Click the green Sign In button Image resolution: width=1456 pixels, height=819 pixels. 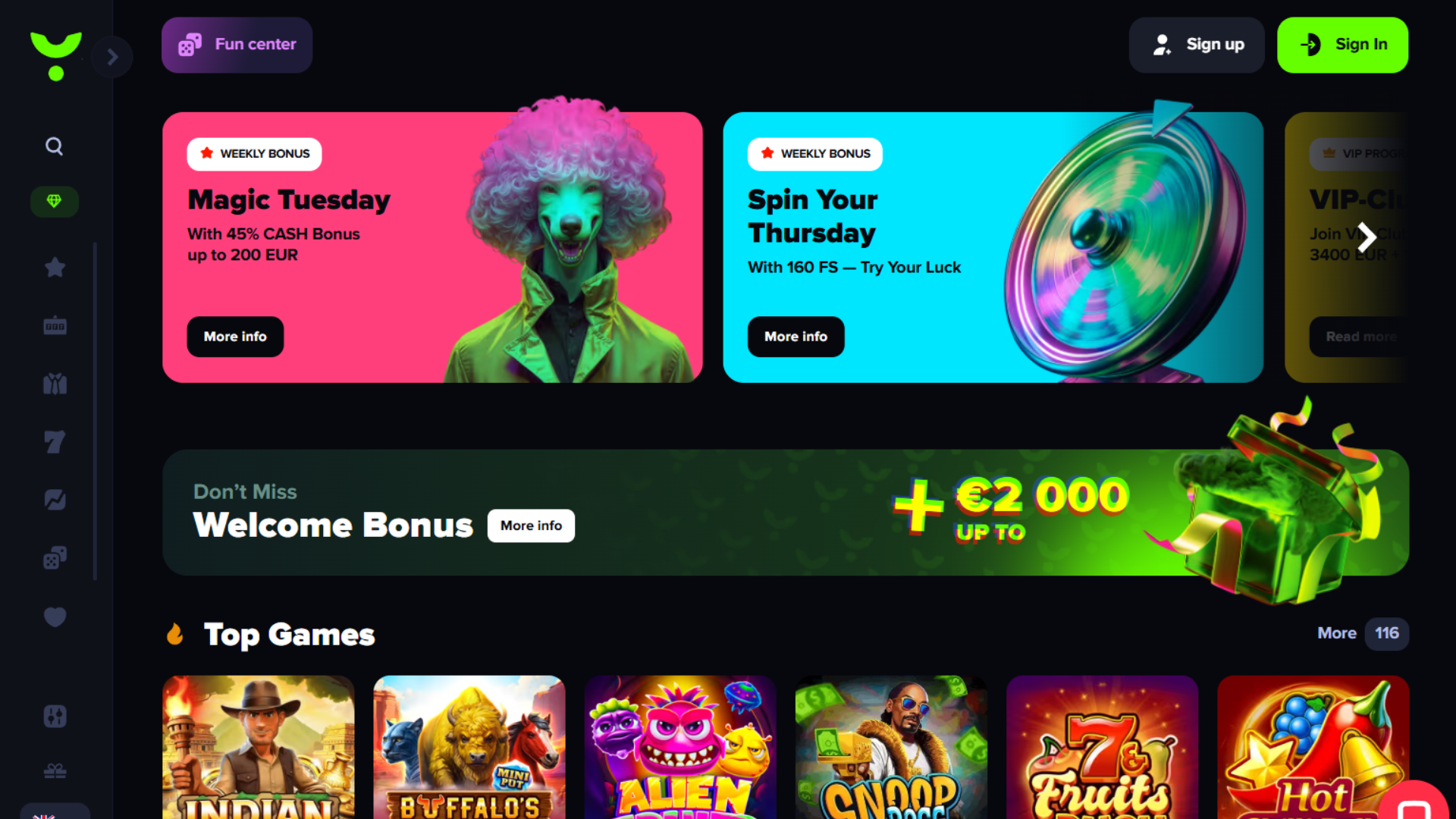(1342, 45)
